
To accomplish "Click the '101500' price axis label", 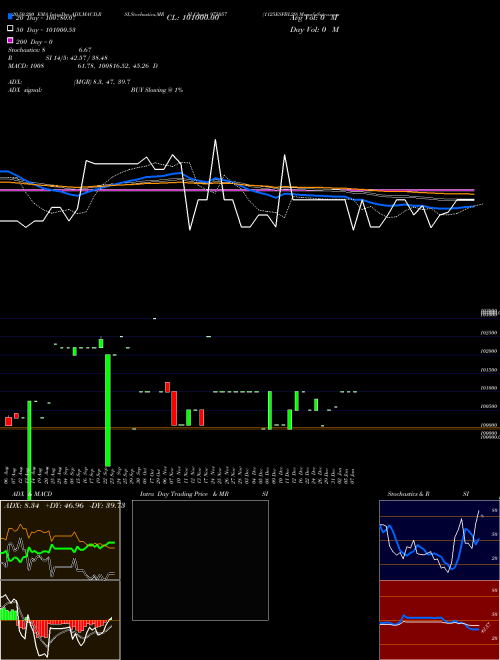I will pos(489,370).
